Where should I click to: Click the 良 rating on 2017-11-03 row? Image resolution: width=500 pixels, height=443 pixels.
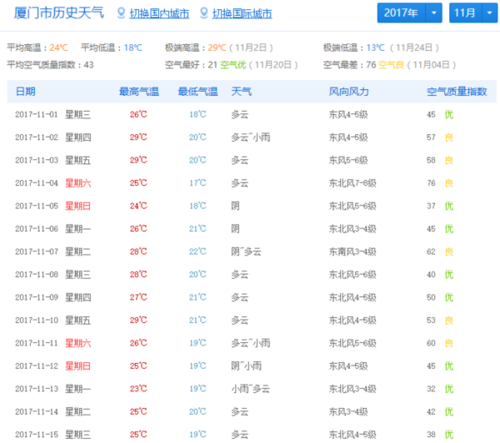(x=449, y=160)
